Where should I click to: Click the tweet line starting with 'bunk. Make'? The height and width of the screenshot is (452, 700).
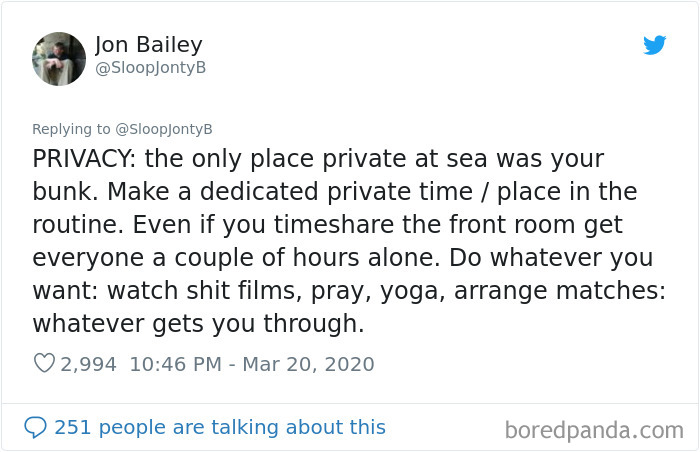tap(335, 192)
